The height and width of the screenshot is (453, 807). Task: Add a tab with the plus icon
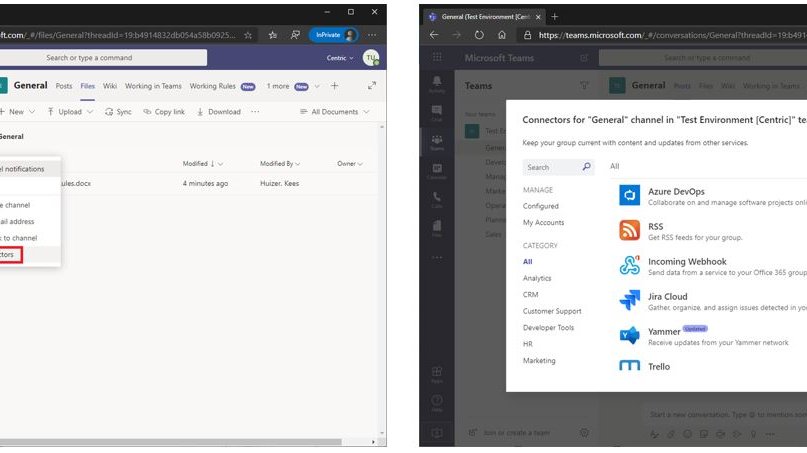[335, 86]
